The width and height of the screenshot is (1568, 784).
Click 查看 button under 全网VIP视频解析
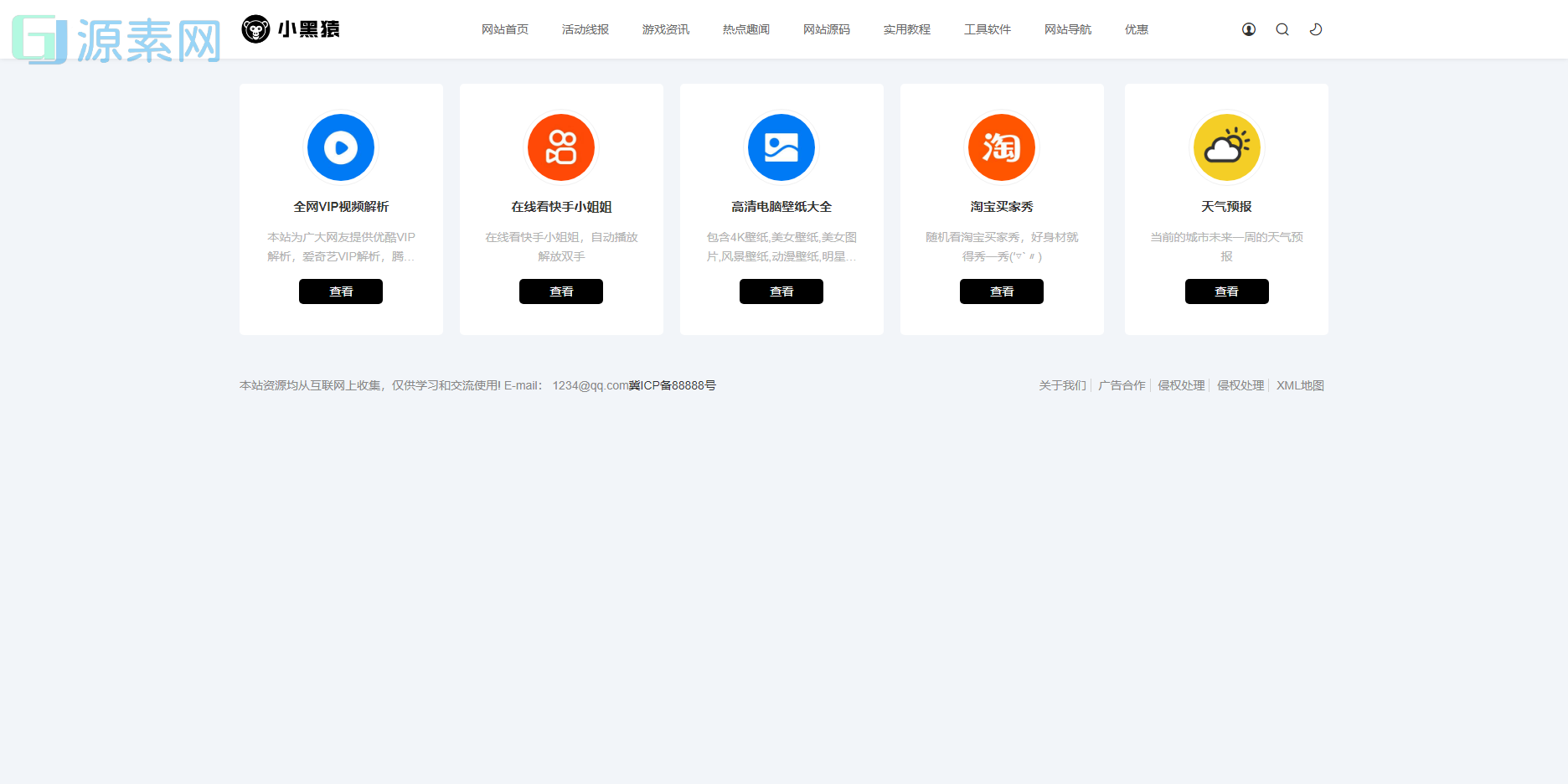(340, 291)
